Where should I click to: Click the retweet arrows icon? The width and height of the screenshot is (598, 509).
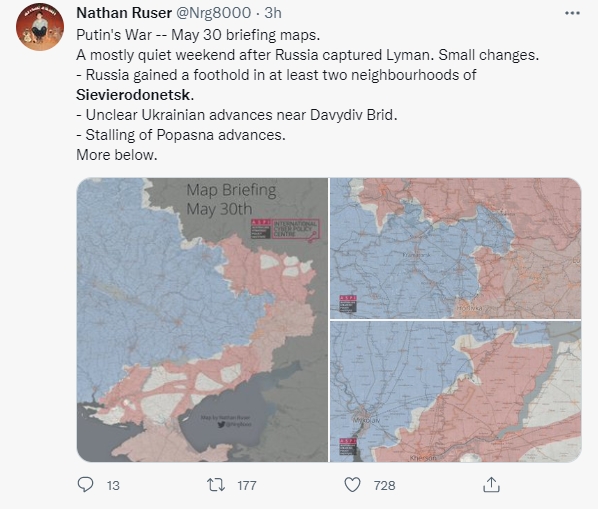pos(216,485)
